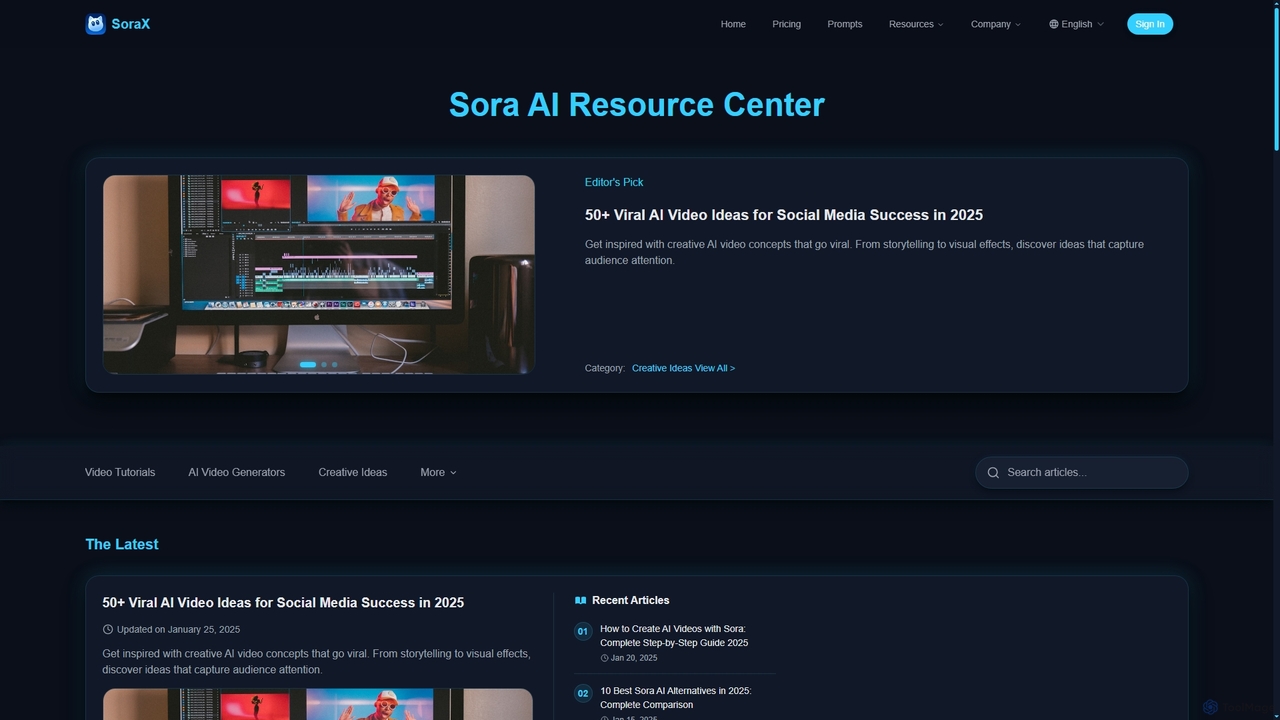
Task: Switch to Creative Ideas category tab
Action: (353, 472)
